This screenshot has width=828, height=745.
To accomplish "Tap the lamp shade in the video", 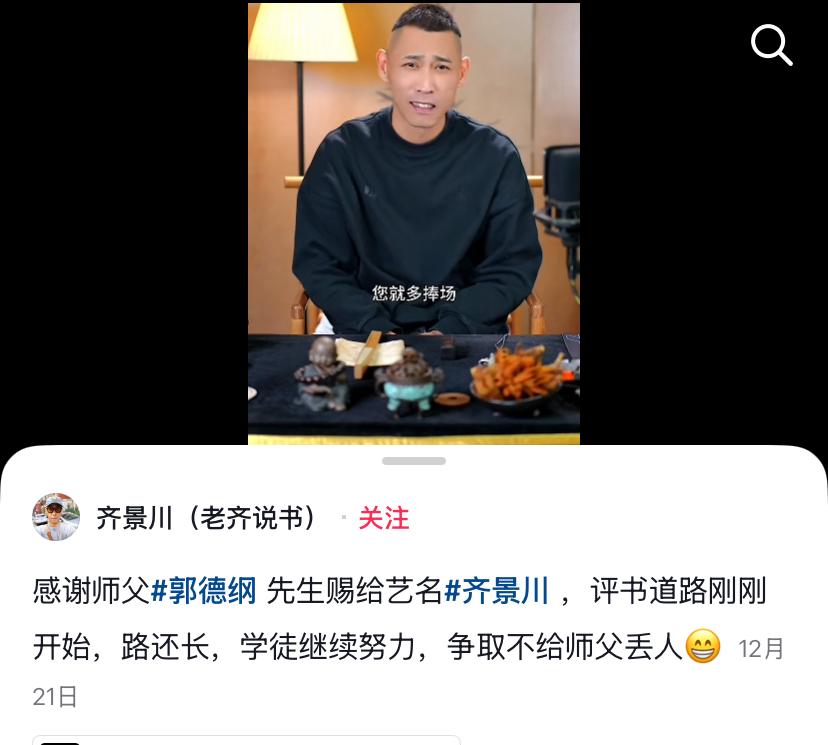I will tap(302, 32).
